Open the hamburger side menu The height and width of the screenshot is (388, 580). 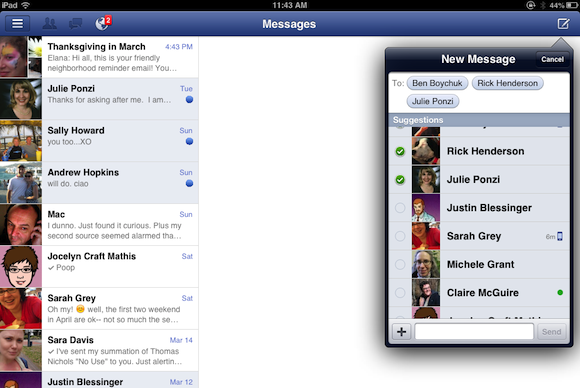pyautogui.click(x=17, y=24)
